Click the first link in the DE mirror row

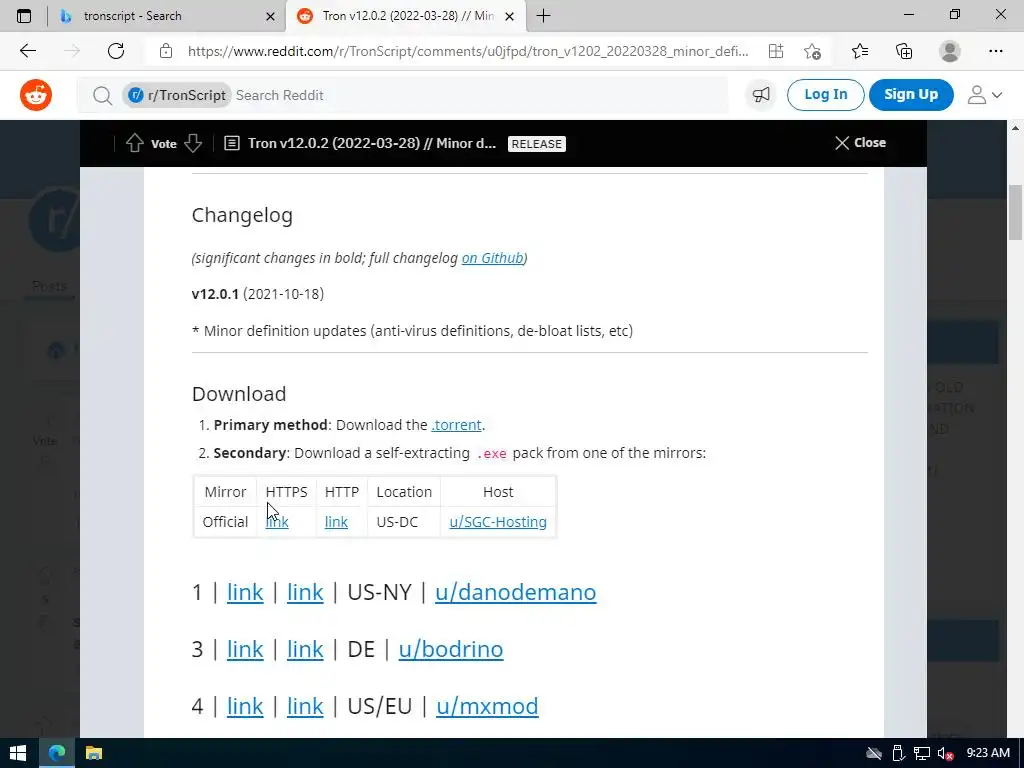click(245, 649)
